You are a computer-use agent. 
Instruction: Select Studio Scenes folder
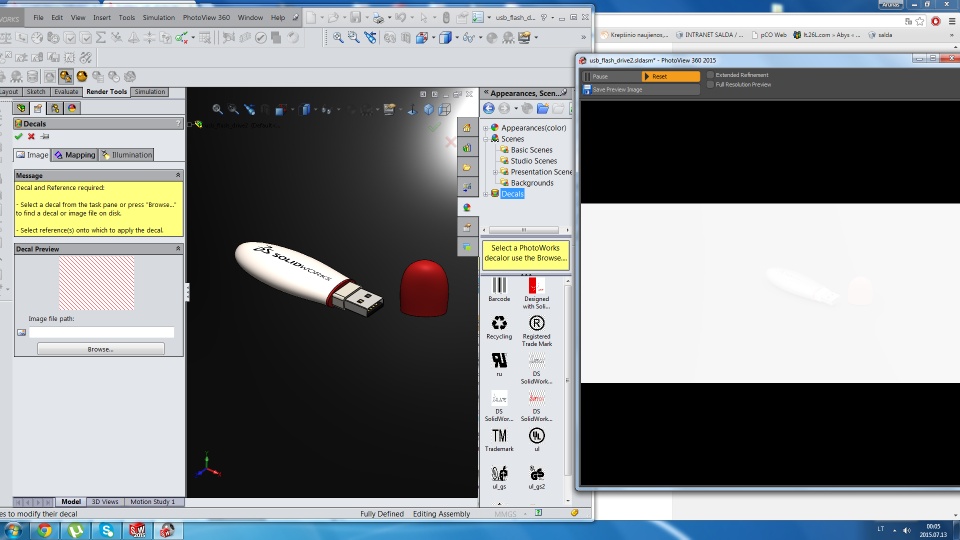pos(533,161)
